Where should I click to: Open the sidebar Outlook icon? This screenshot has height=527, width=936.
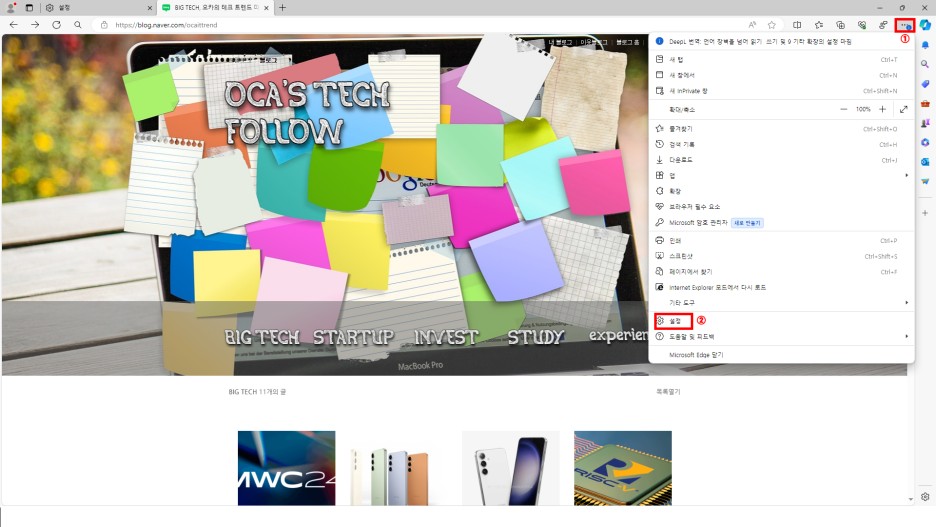(x=925, y=162)
